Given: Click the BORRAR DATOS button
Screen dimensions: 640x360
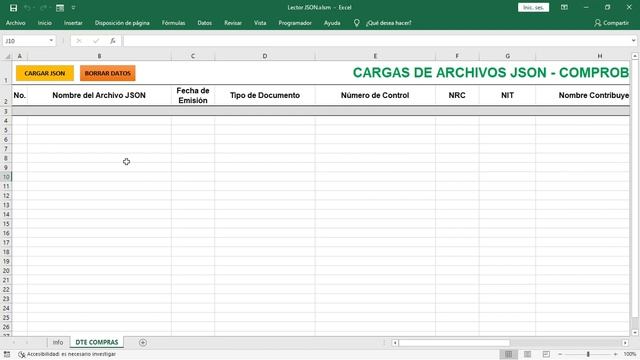Looking at the screenshot, I should [108, 73].
